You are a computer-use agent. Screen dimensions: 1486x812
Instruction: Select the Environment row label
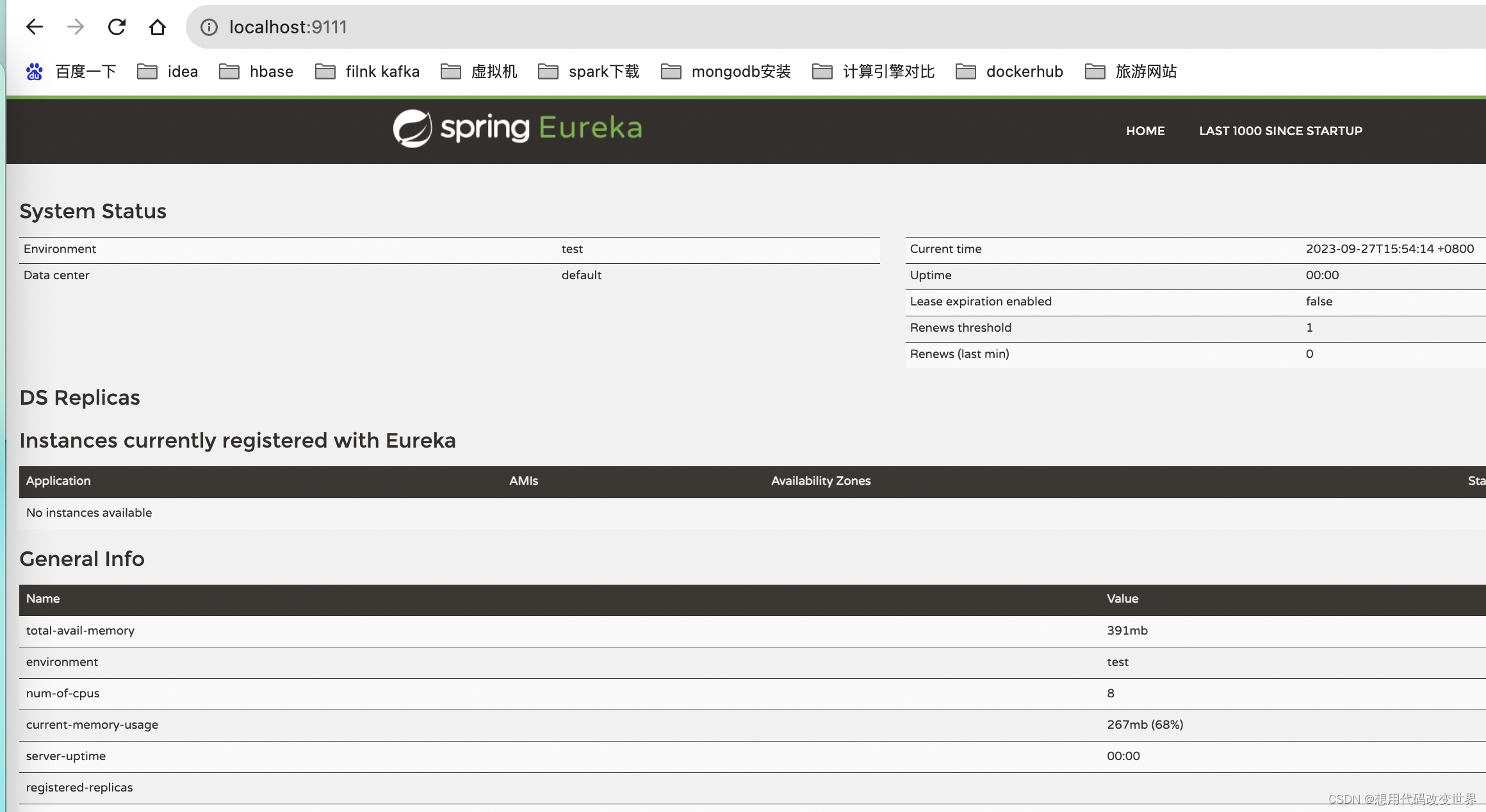pos(60,248)
